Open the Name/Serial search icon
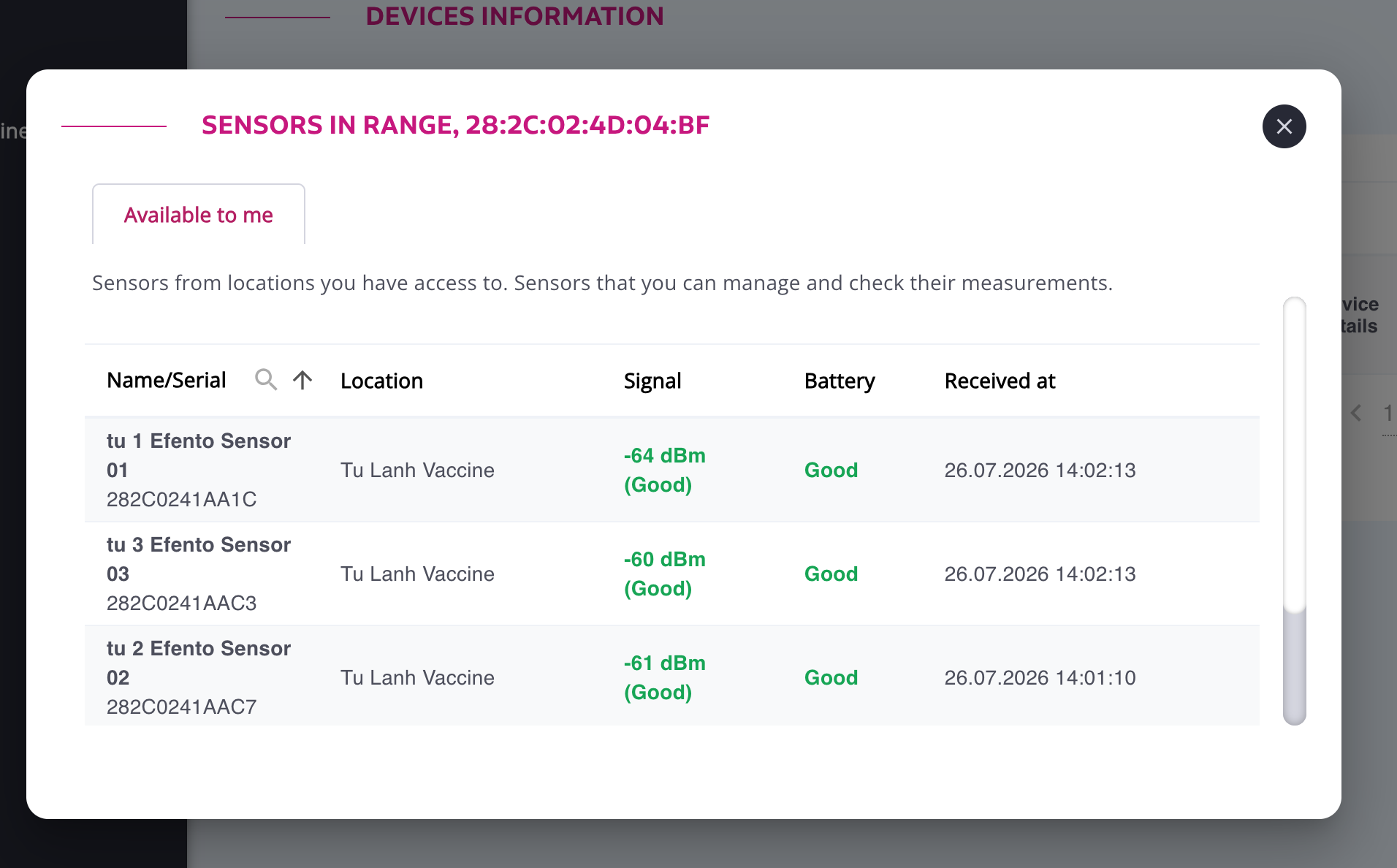Screen dimensions: 1397x868 tap(266, 379)
